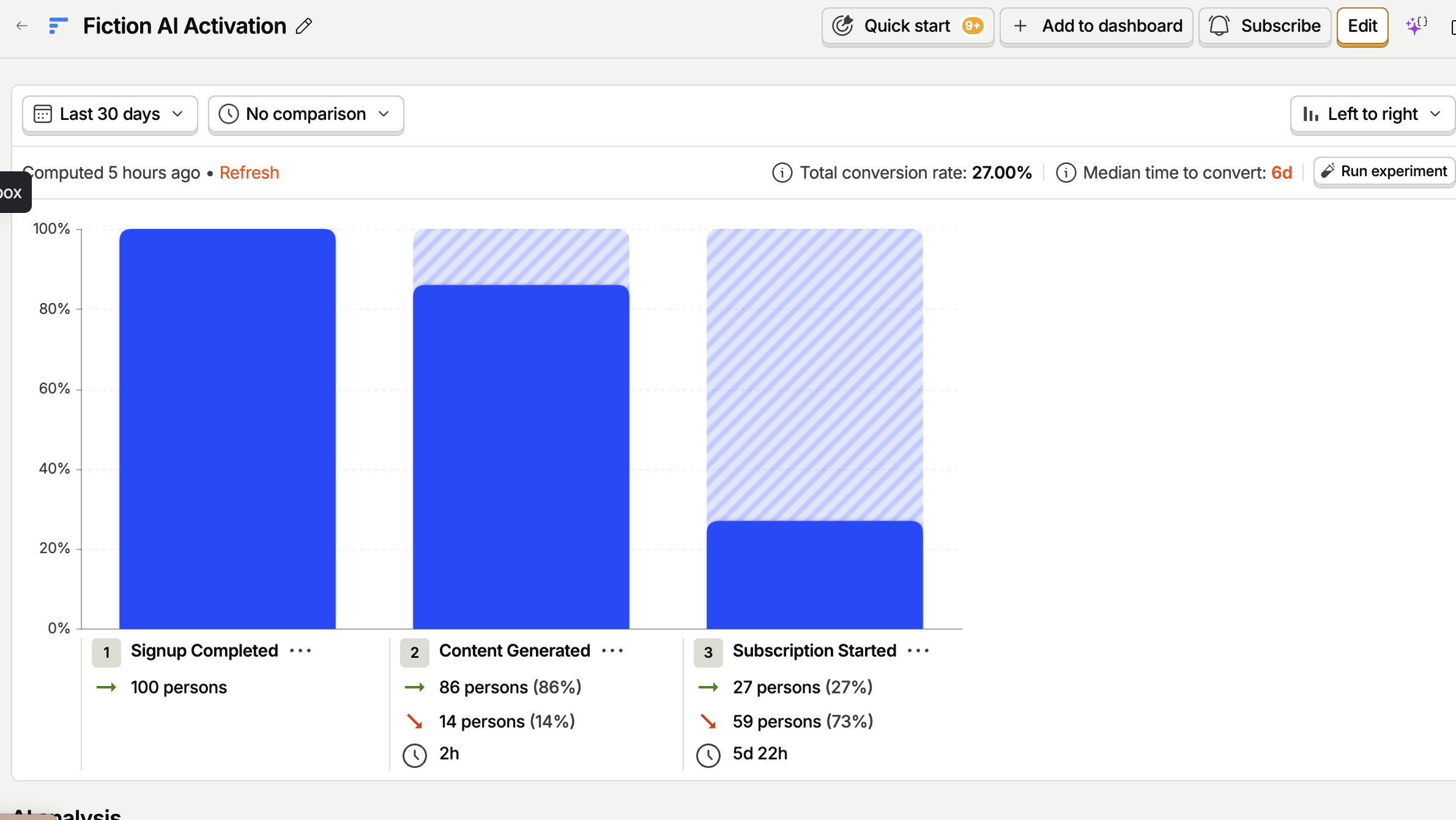Open more options for Subscription Started step
1456x820 pixels.
click(918, 650)
